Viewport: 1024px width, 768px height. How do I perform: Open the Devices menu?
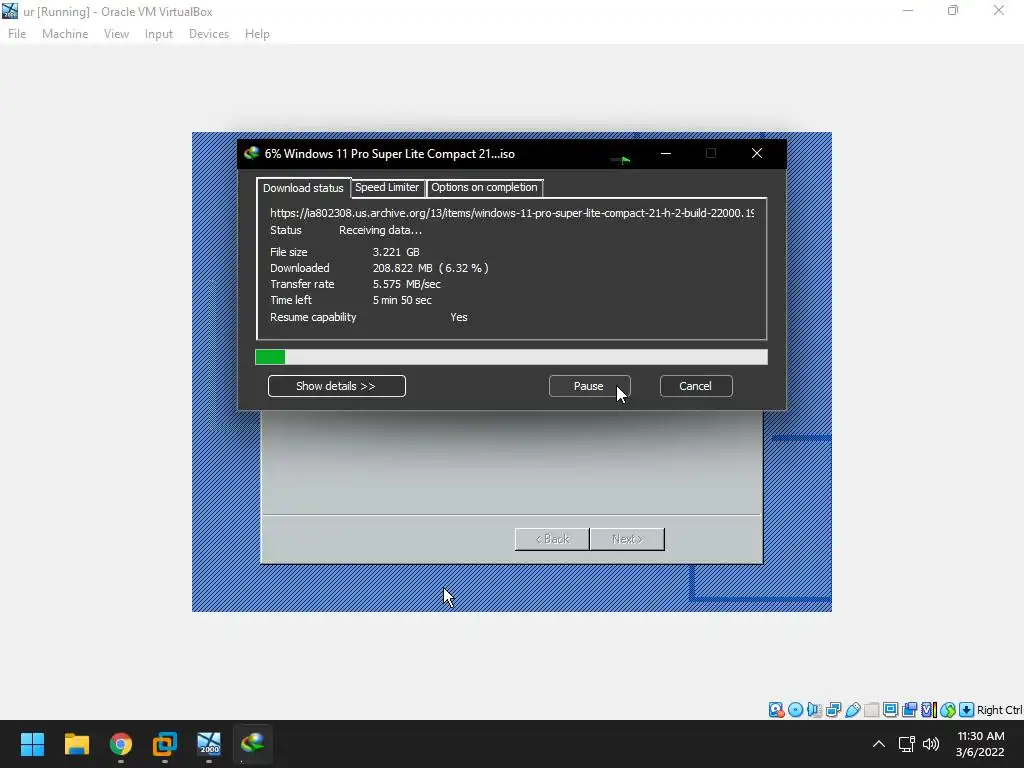point(209,34)
